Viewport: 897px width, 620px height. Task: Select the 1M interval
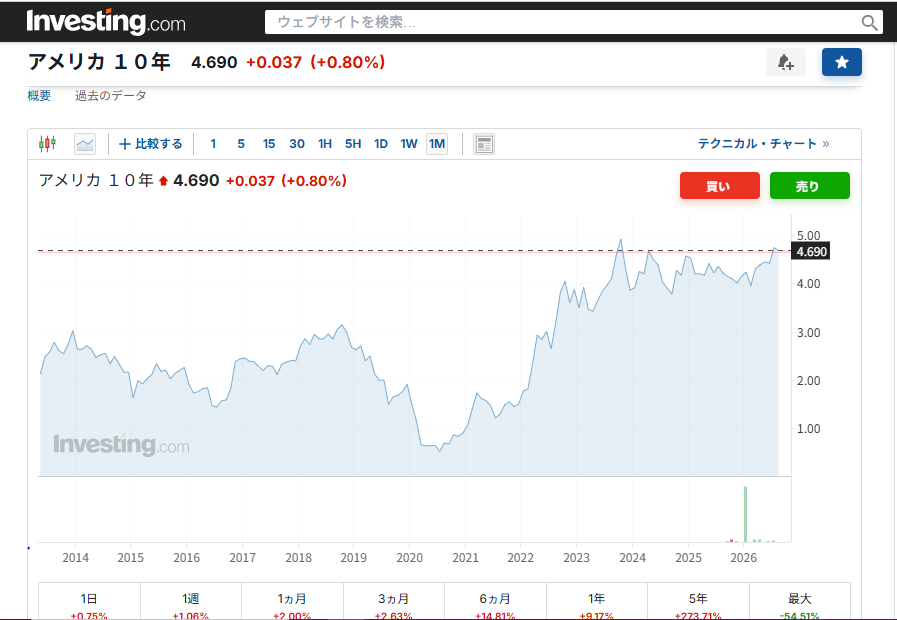pos(437,144)
